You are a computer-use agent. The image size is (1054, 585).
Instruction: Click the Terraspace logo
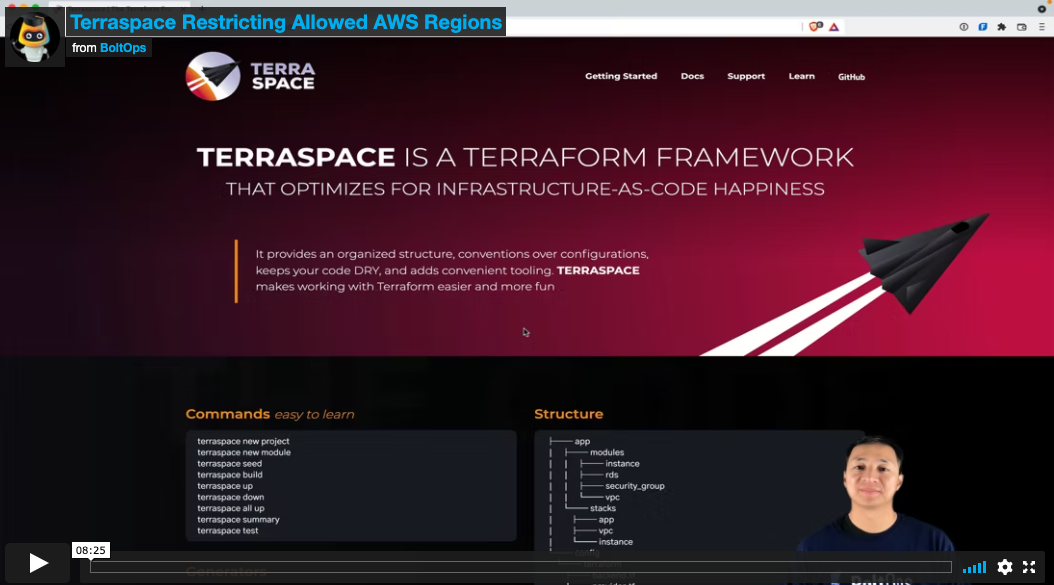click(x=250, y=76)
